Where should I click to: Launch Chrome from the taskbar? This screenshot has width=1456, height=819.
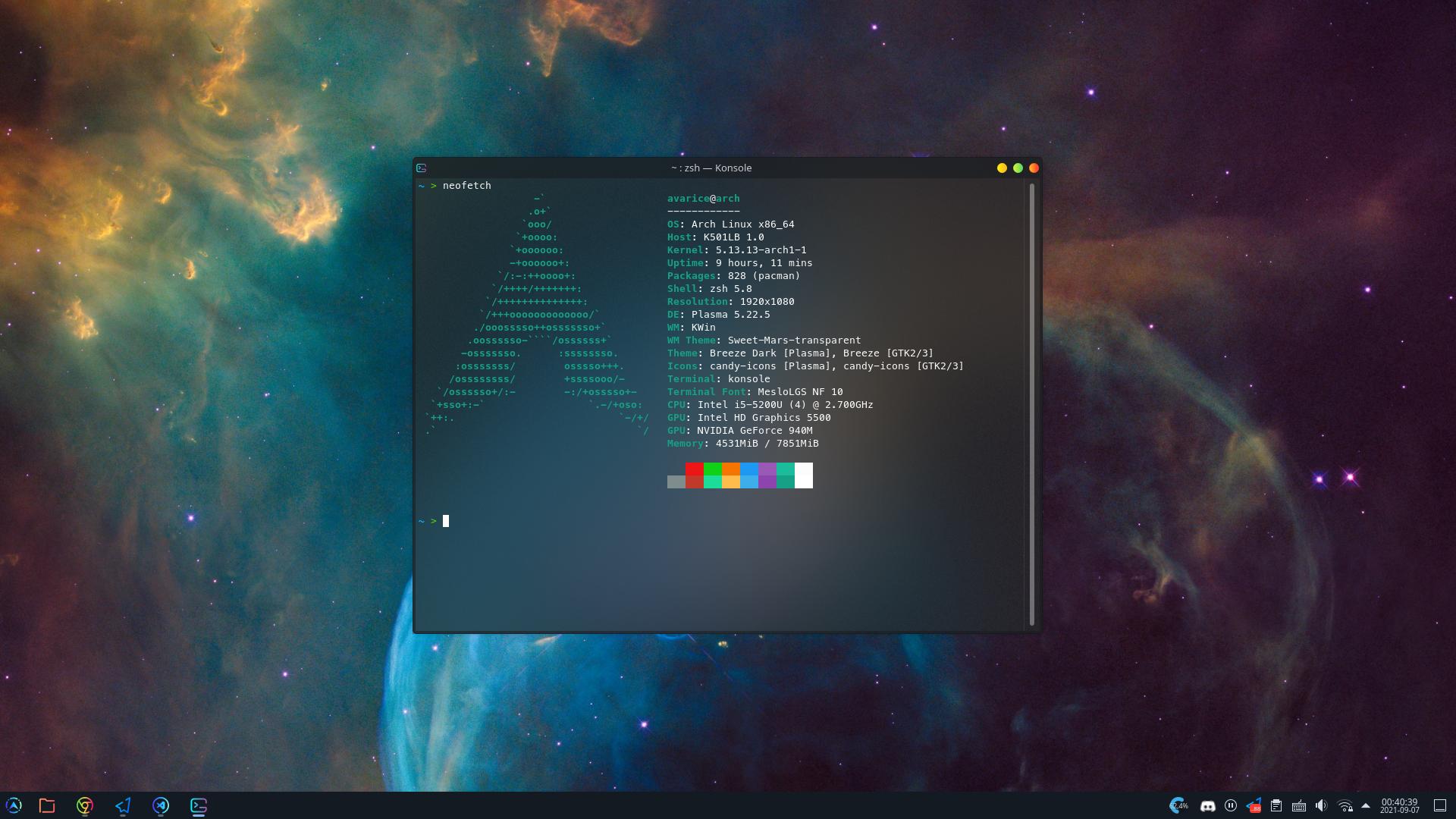(x=85, y=805)
